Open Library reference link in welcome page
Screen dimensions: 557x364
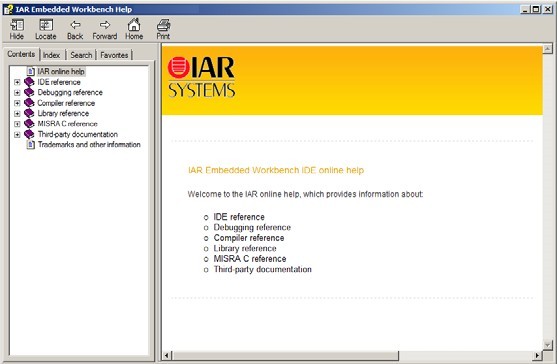point(245,248)
